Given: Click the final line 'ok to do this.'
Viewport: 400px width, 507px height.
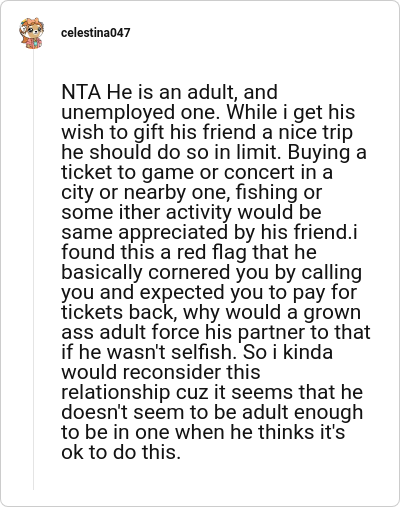Looking at the screenshot, I should click(121, 453).
